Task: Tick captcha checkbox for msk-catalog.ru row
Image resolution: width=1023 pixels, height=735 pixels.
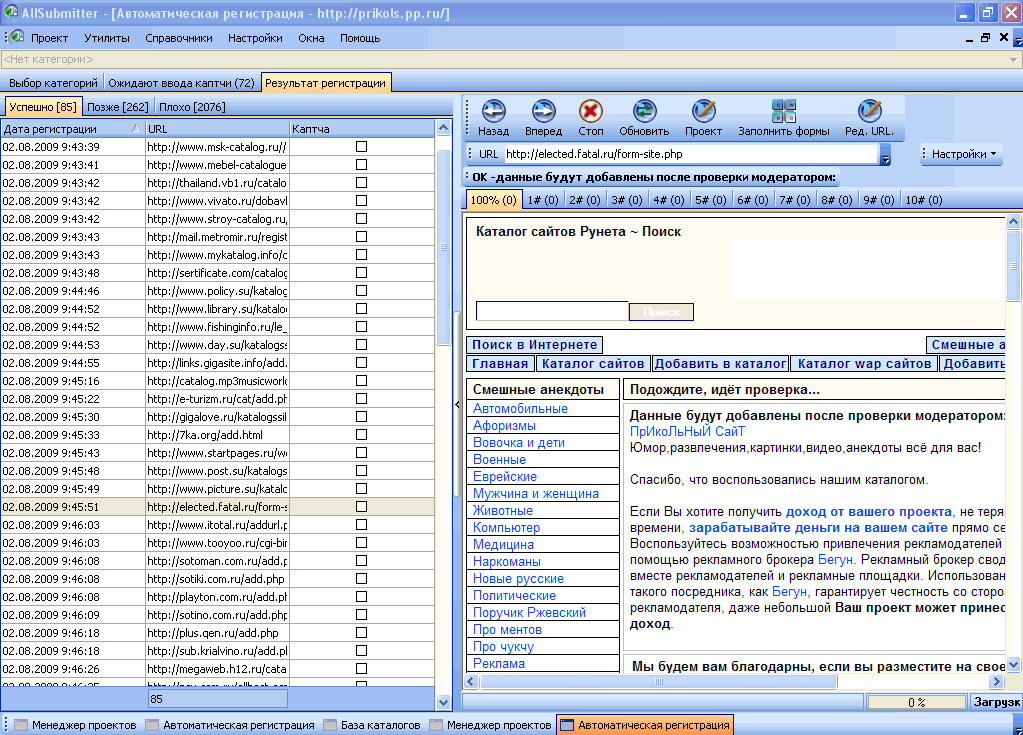Action: (x=362, y=147)
